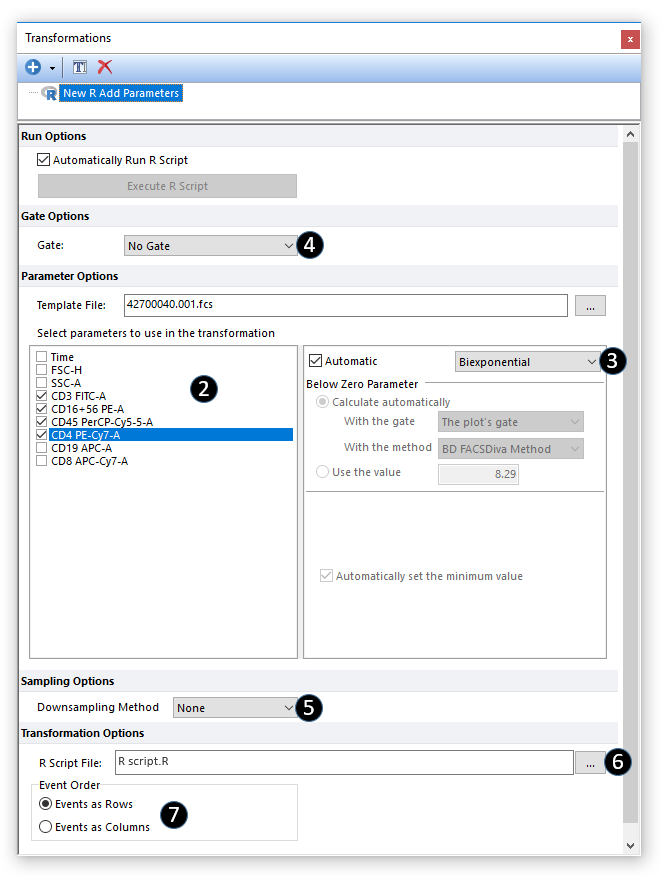
Task: Open the Gate dropdown showing No Gate
Action: 210,246
